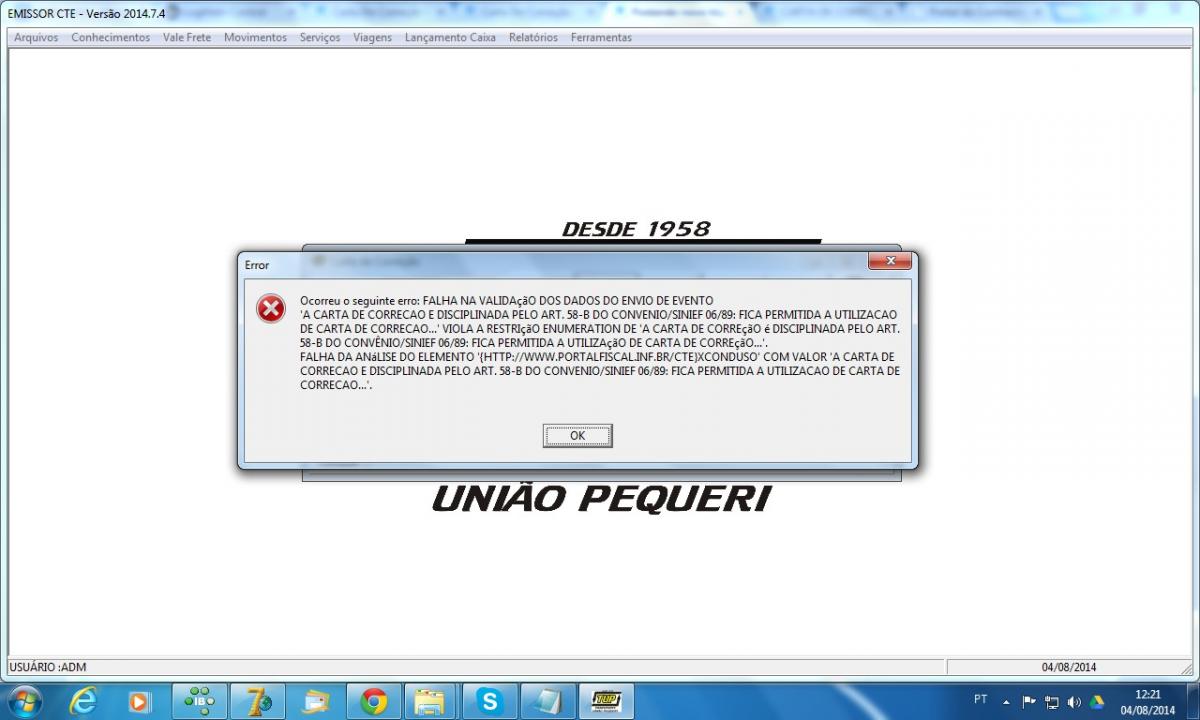This screenshot has width=1200, height=720.
Task: Click the PT language indicator
Action: (x=980, y=700)
